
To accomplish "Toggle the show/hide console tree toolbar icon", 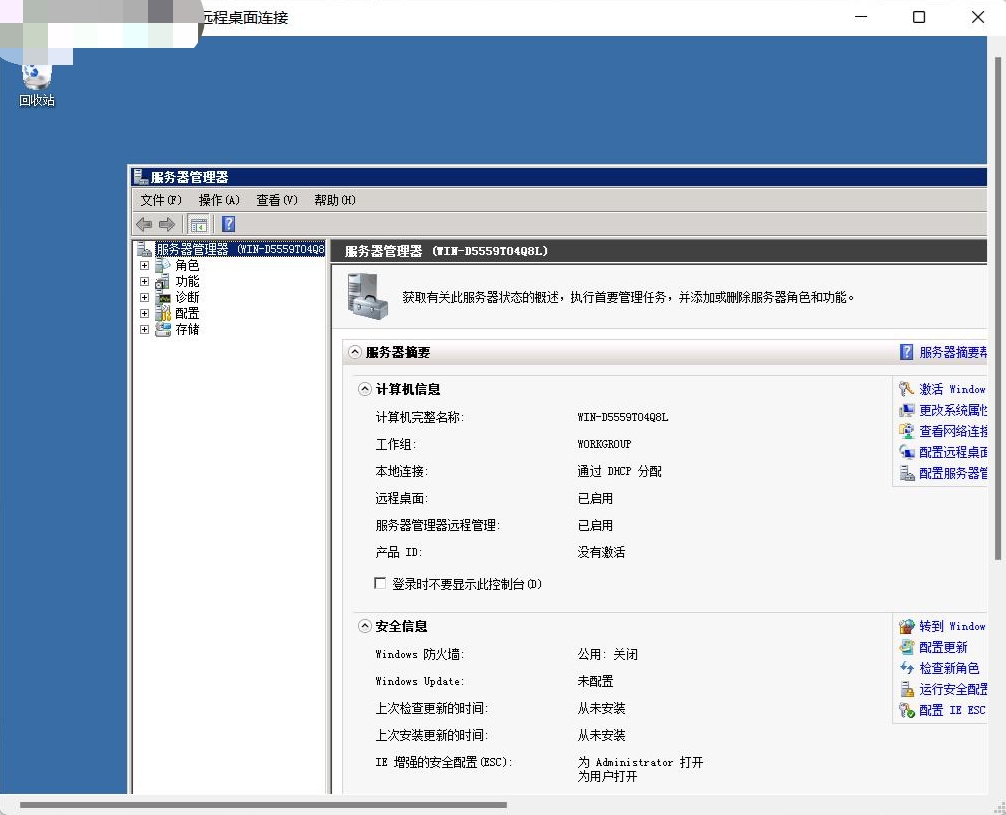I will tap(198, 224).
